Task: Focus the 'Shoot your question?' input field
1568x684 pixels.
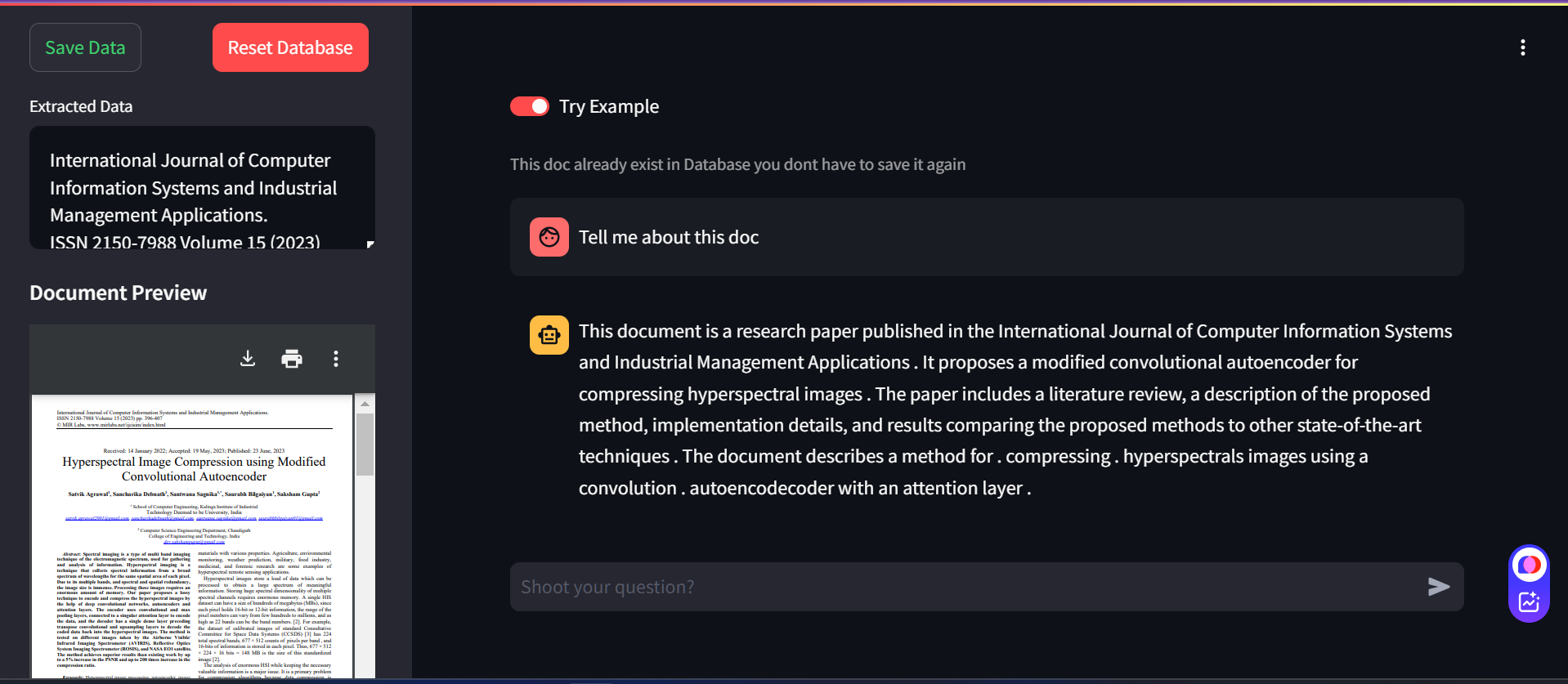Action: pos(965,587)
